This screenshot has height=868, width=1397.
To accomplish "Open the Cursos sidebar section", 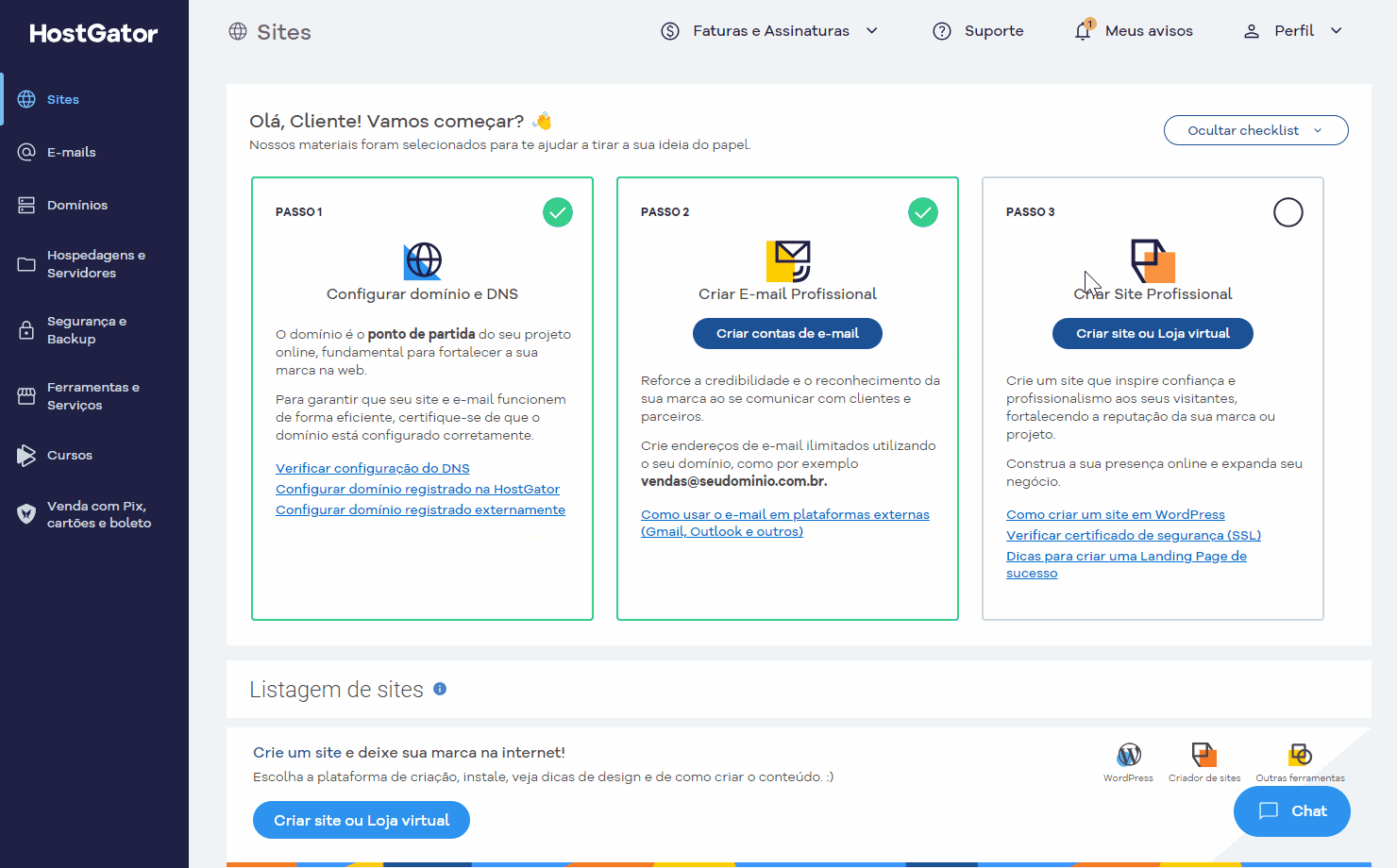I will tap(94, 456).
